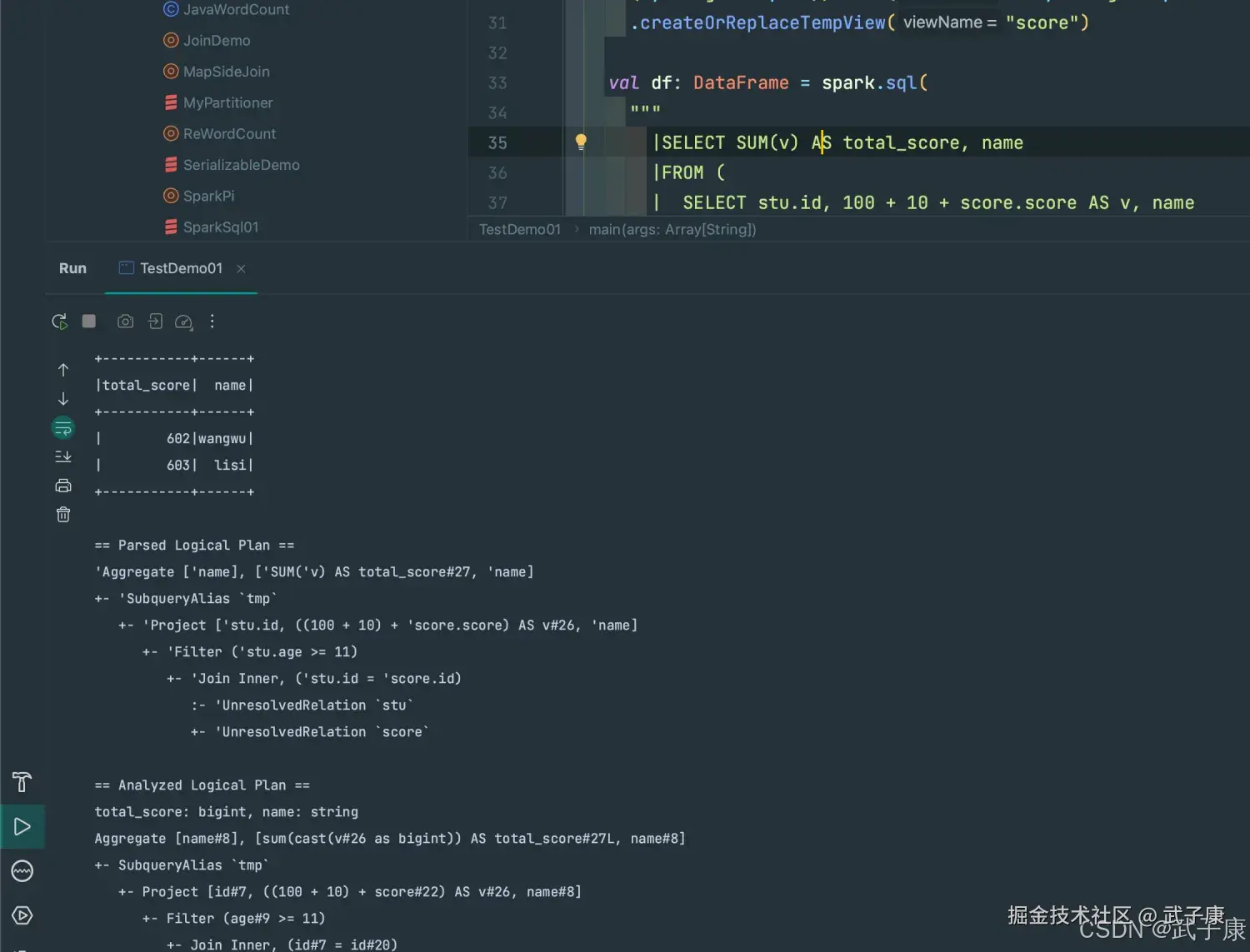The image size is (1250, 952).
Task: Close the TestDemo01 run tab
Action: 241,268
